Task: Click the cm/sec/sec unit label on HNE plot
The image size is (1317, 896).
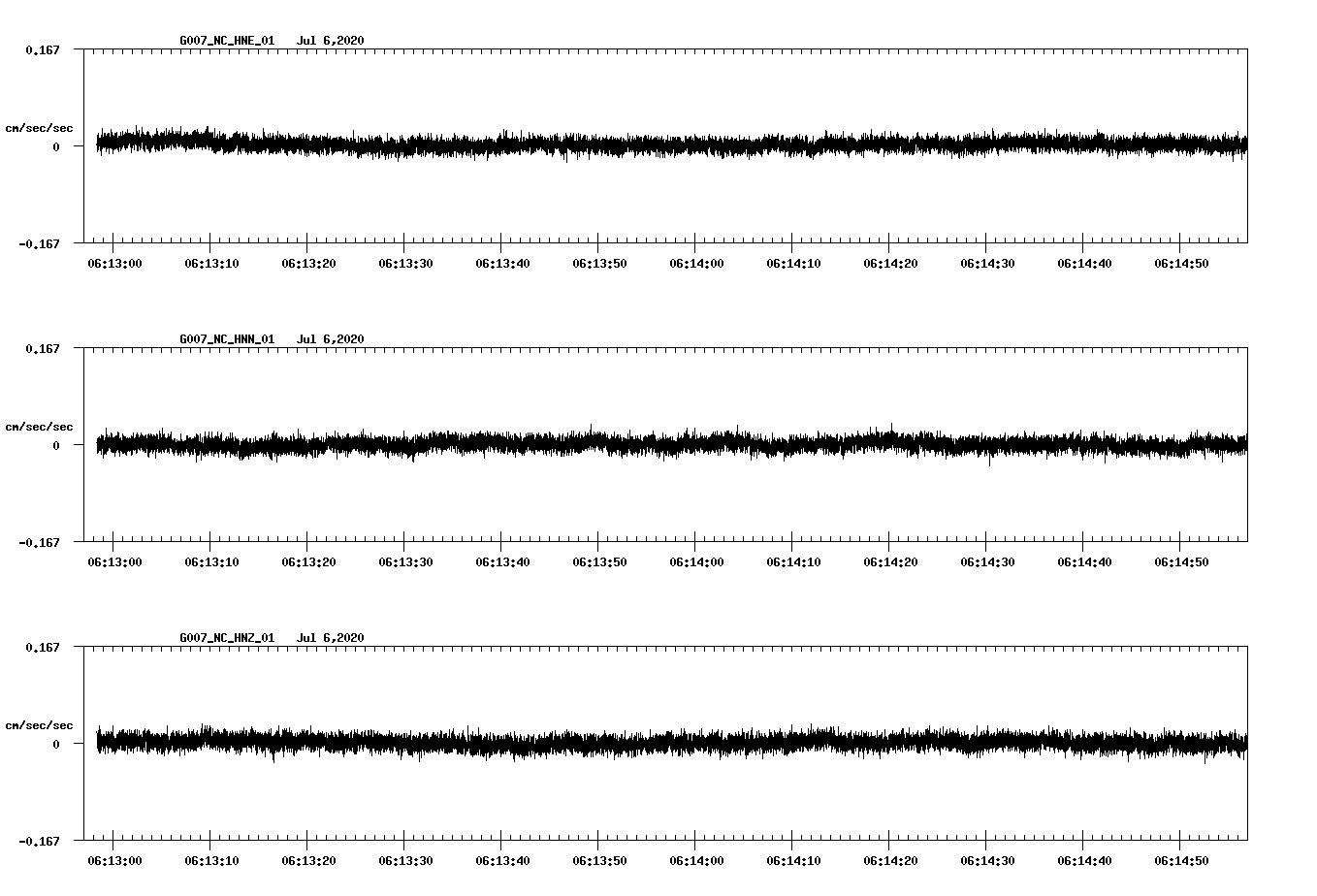Action: pos(39,129)
